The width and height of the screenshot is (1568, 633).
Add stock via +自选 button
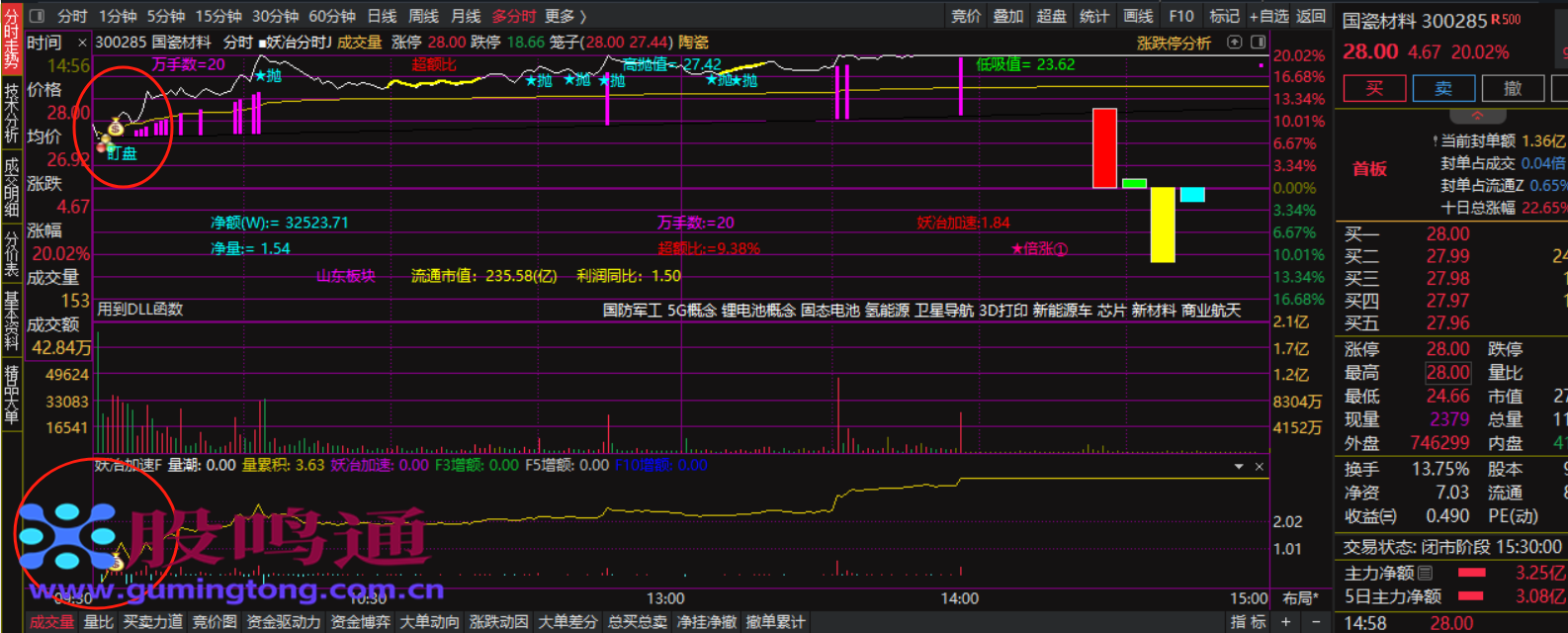1268,16
